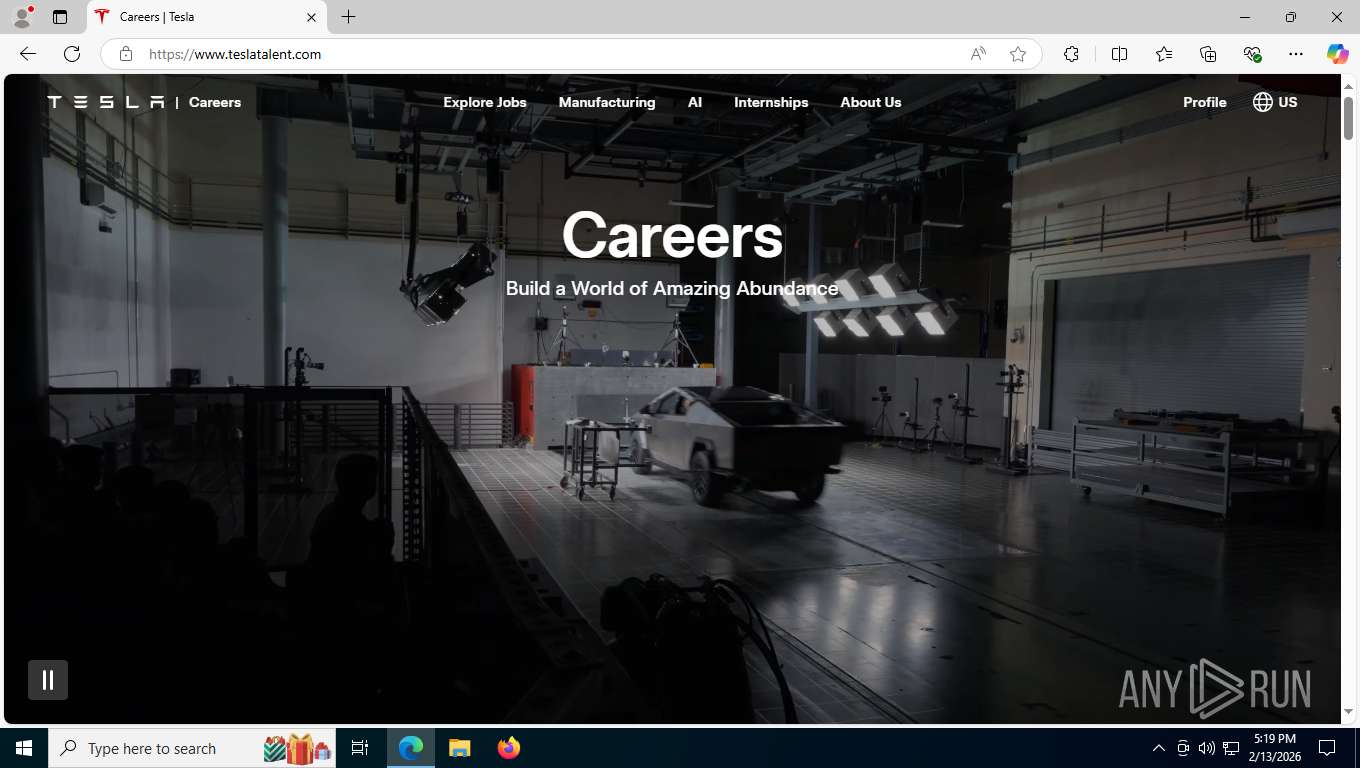Select the Careers | Tesla tab
The image size is (1360, 768).
[x=205, y=17]
